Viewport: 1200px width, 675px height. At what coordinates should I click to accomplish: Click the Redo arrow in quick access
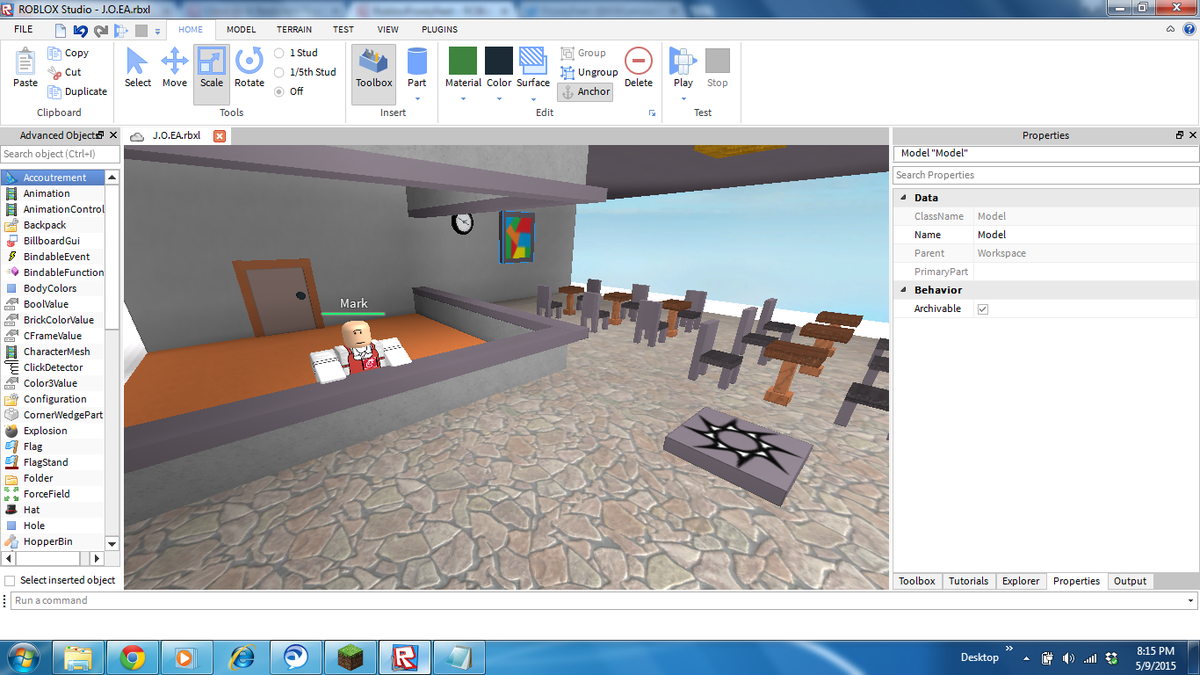point(101,31)
